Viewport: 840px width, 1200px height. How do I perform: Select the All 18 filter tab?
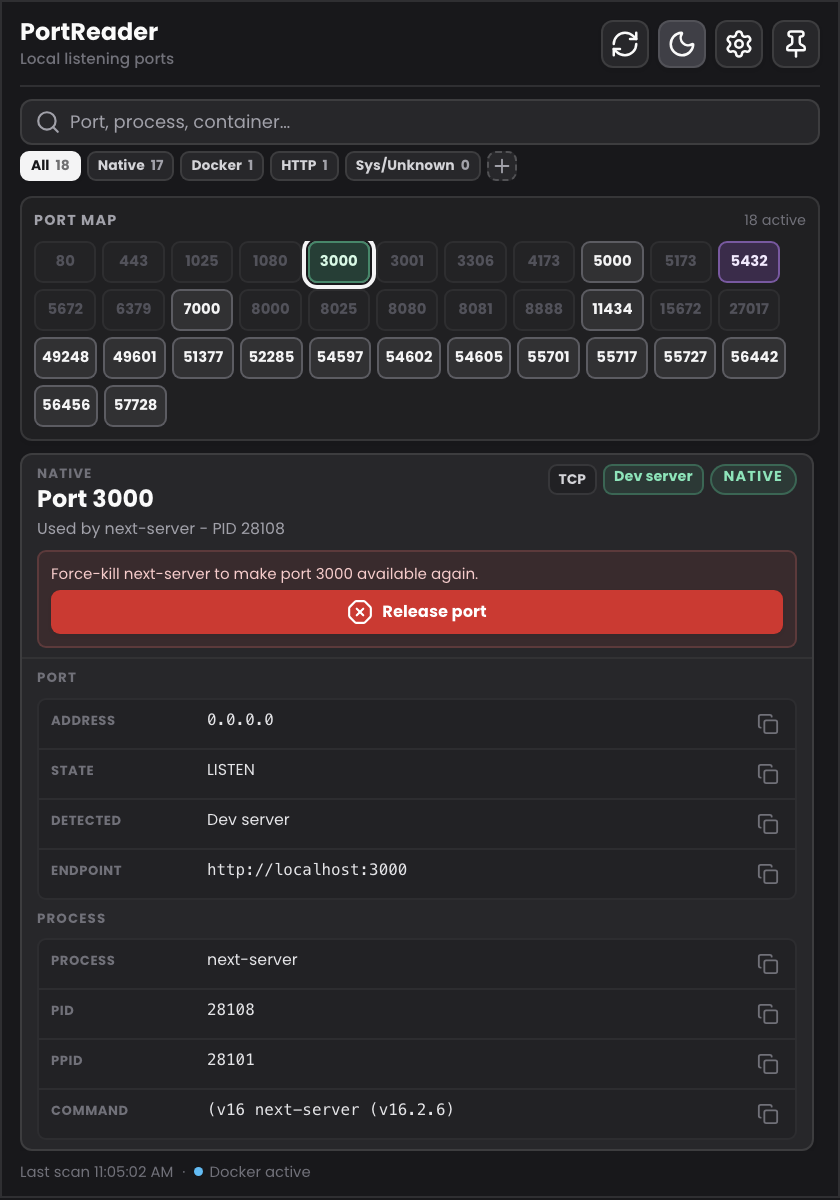51,165
